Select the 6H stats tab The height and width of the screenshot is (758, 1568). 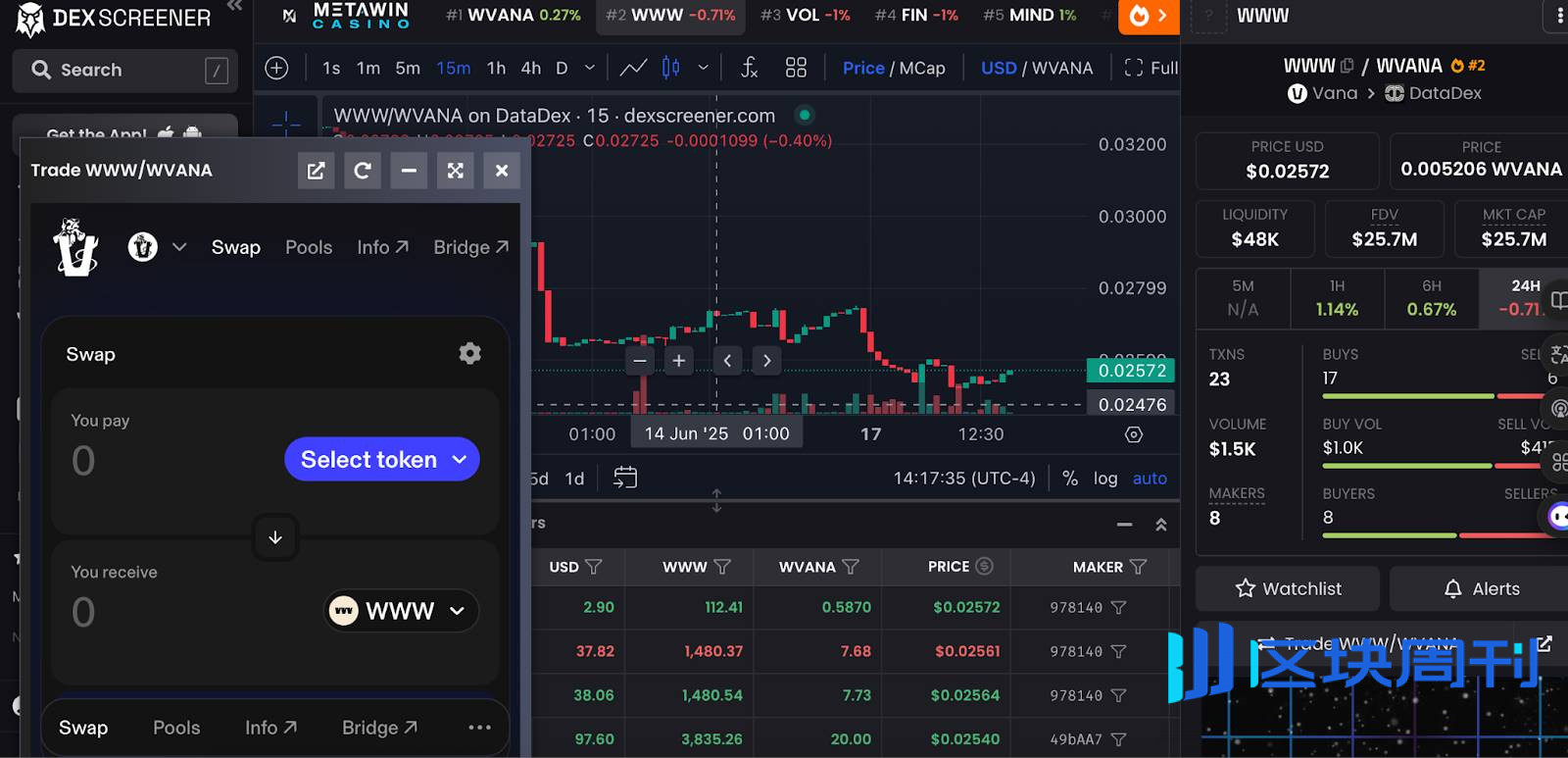pyautogui.click(x=1432, y=298)
